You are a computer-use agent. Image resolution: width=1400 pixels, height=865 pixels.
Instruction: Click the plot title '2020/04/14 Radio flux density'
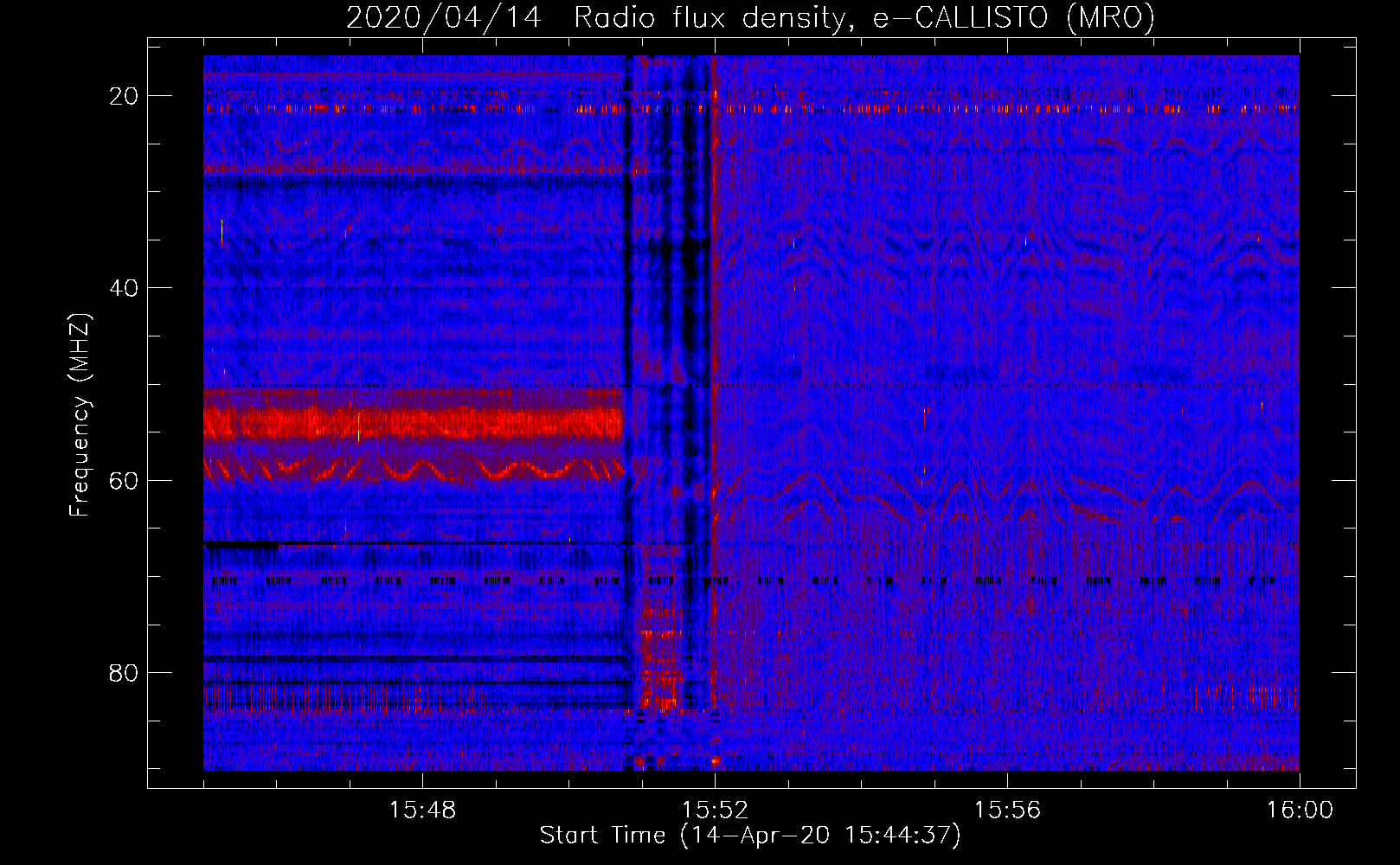point(750,17)
